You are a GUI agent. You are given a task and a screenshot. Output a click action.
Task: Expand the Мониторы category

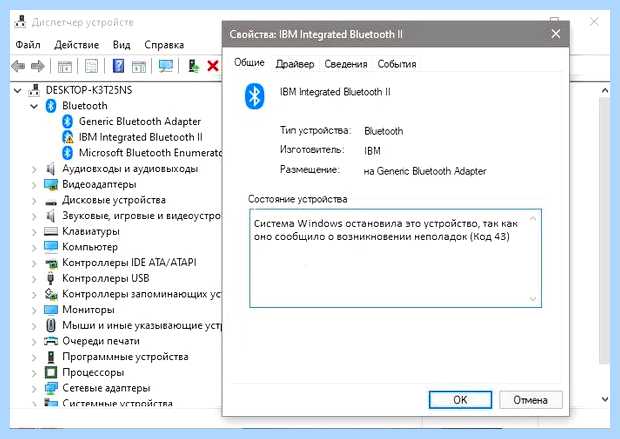(x=34, y=310)
